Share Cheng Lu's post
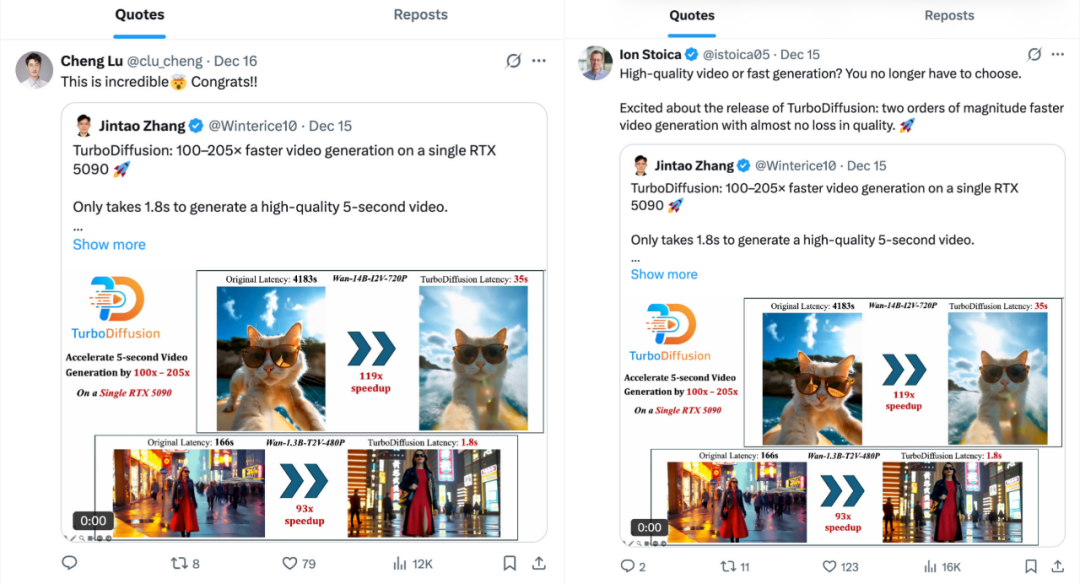This screenshot has height=584, width=1080. point(539,563)
